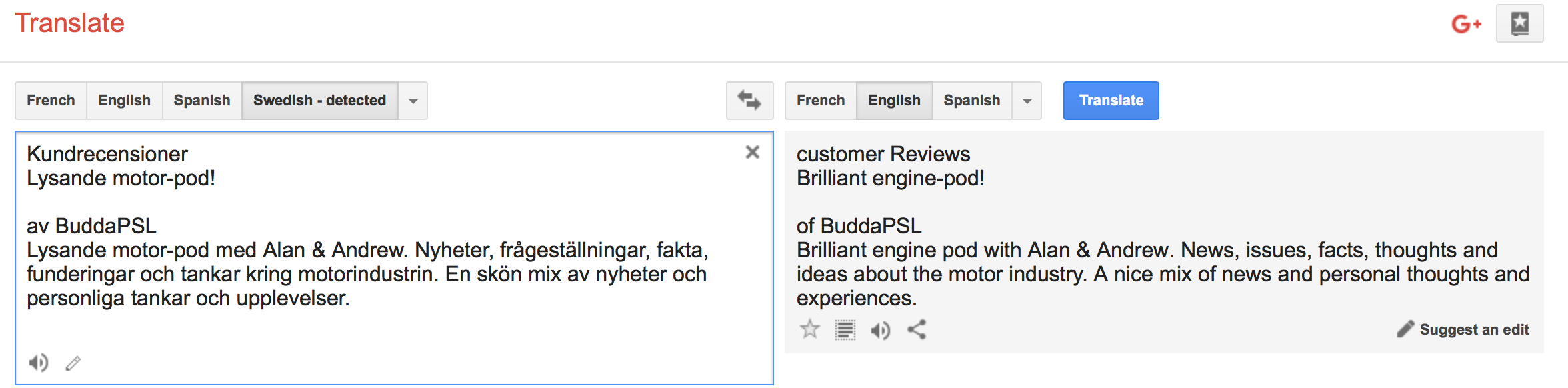Listen to the English translation
The image size is (1568, 388).
[881, 330]
